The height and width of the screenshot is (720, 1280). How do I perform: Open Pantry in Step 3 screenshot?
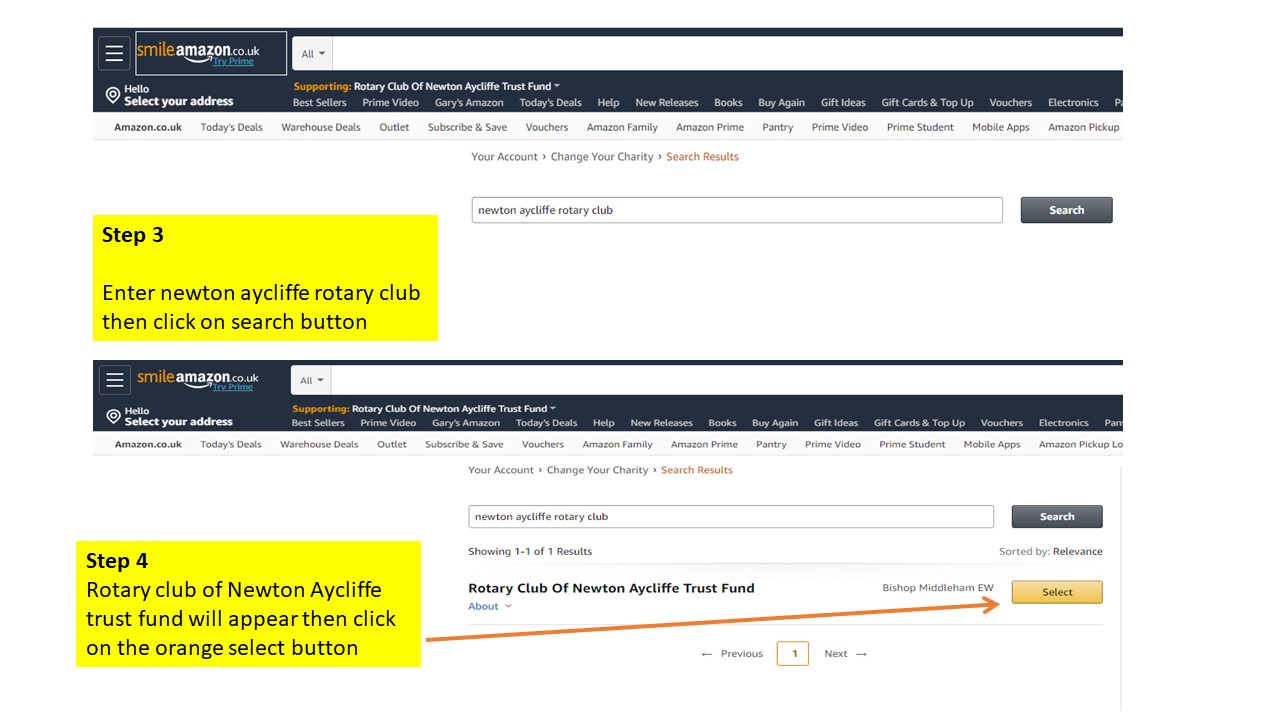pos(777,127)
